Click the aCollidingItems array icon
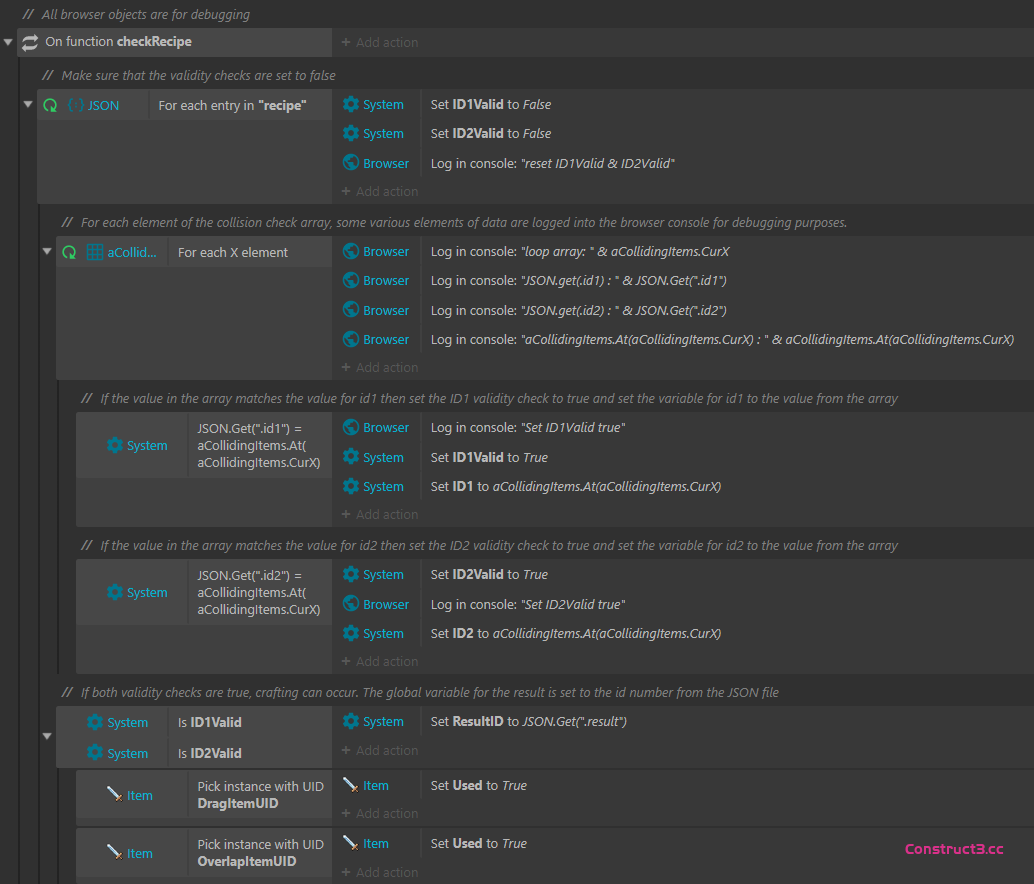This screenshot has width=1034, height=884. [95, 252]
